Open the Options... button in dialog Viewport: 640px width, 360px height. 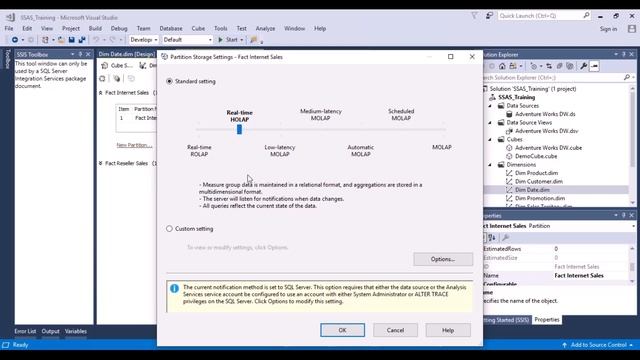point(443,259)
